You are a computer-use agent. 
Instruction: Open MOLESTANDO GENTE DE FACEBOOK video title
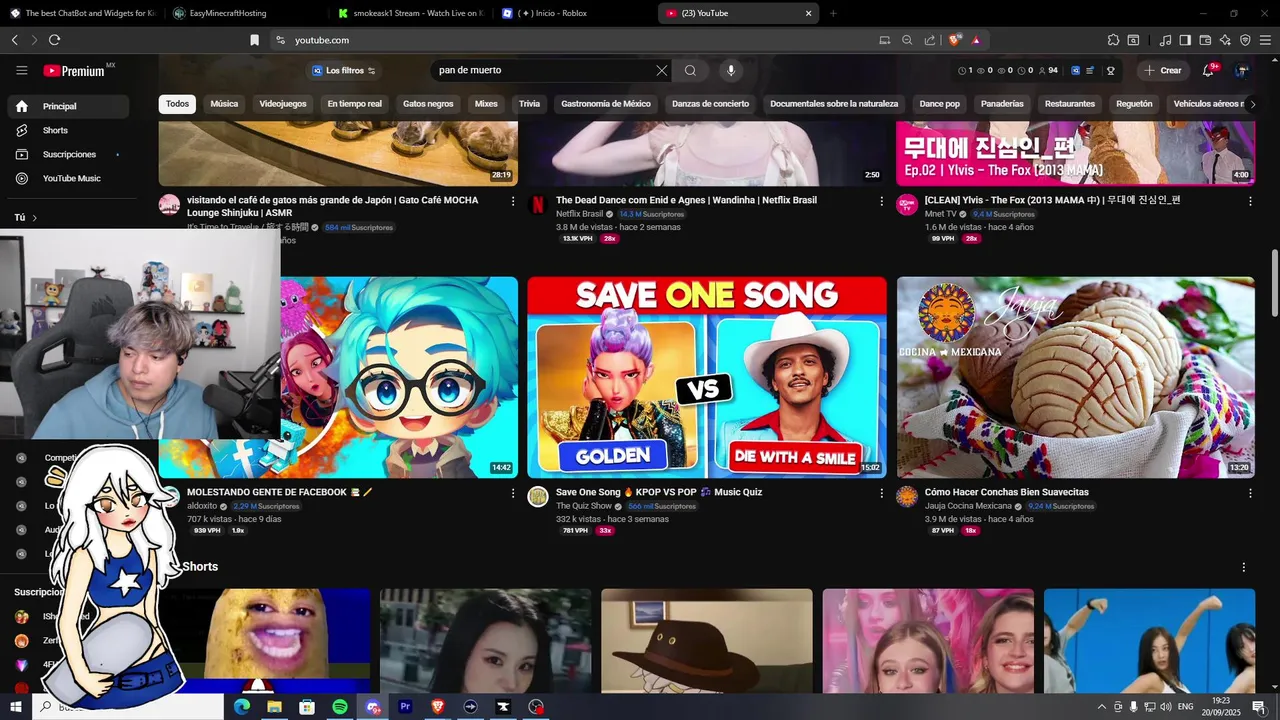click(280, 492)
